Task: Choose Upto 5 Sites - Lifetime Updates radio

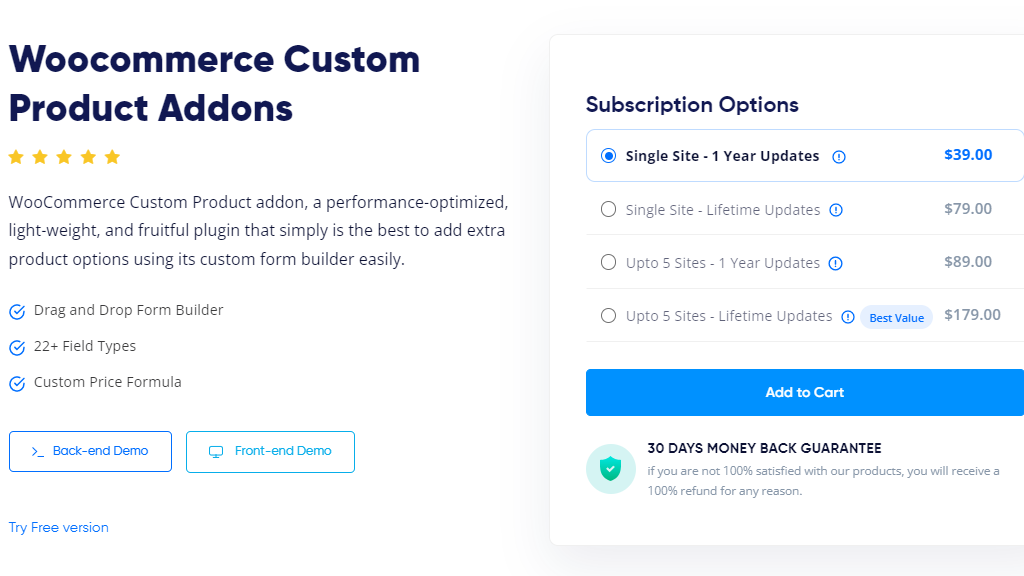Action: 608,315
